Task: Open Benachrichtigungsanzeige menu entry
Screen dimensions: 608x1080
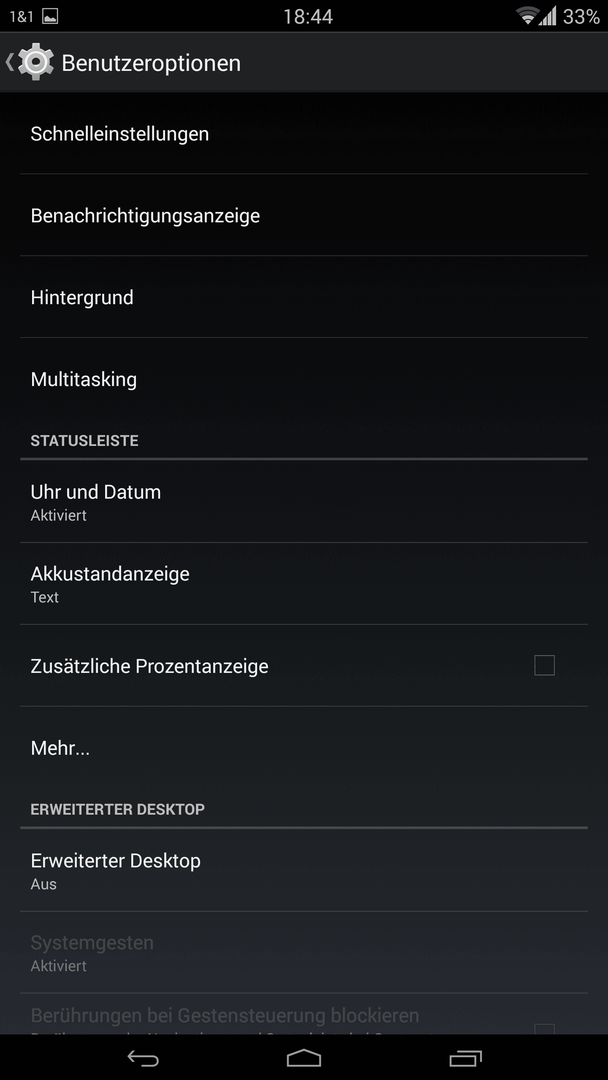Action: tap(304, 216)
